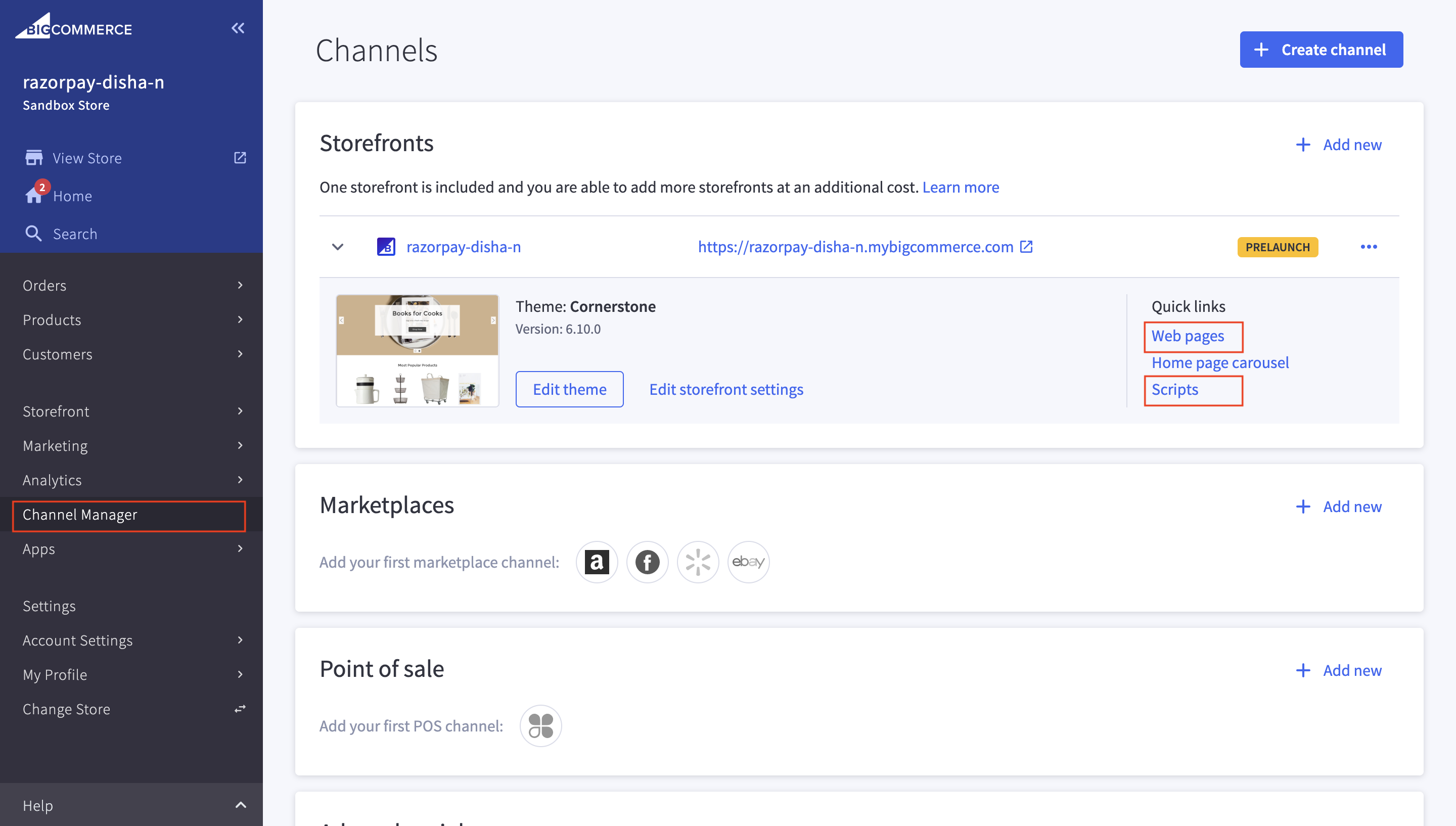Click Sandbox Store label

(66, 106)
